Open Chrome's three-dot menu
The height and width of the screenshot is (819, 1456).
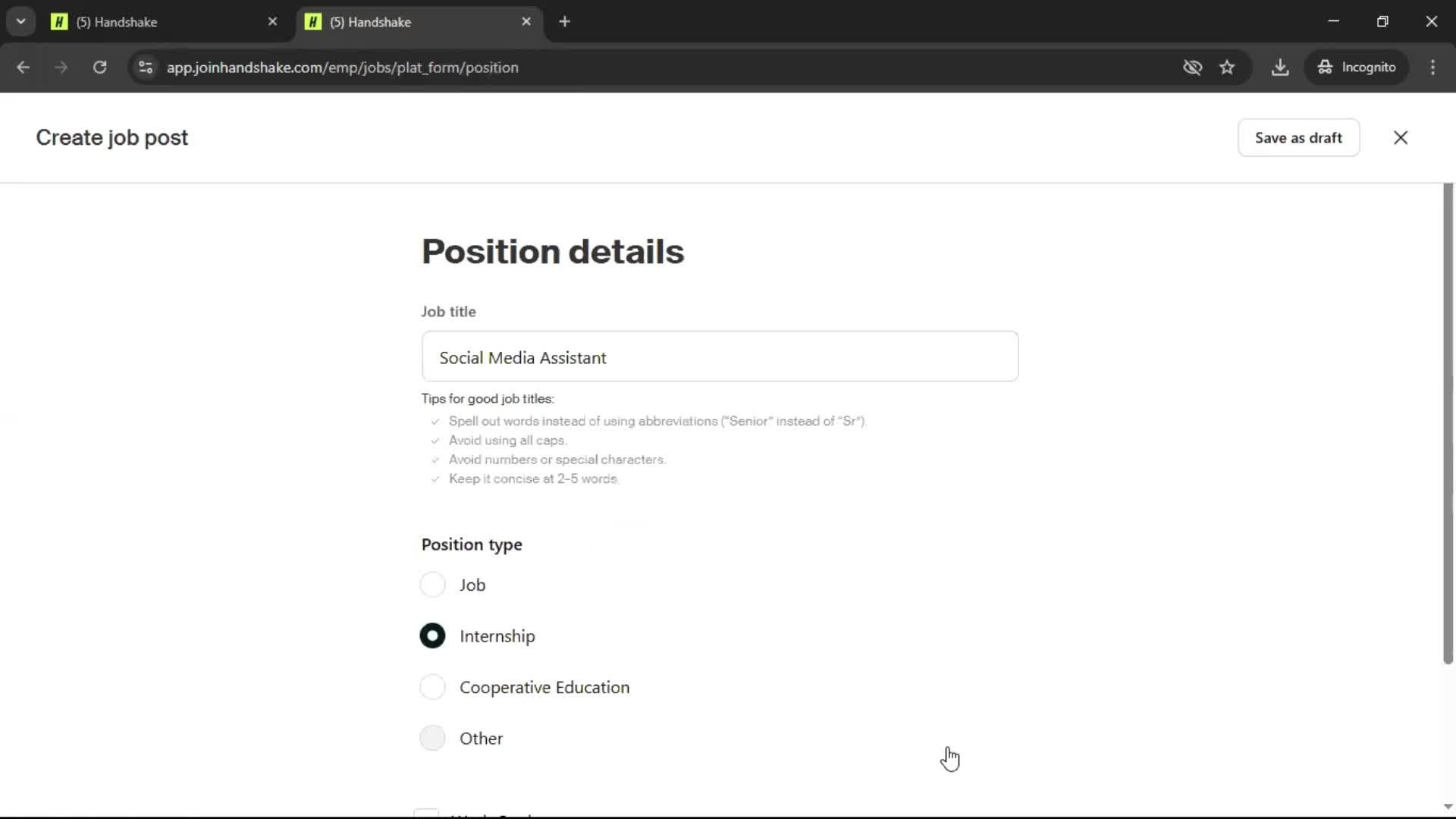[x=1432, y=67]
